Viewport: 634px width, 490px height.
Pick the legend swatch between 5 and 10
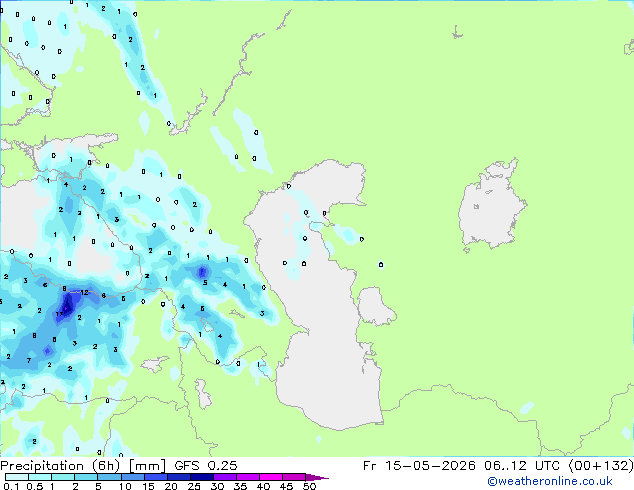coord(109,477)
